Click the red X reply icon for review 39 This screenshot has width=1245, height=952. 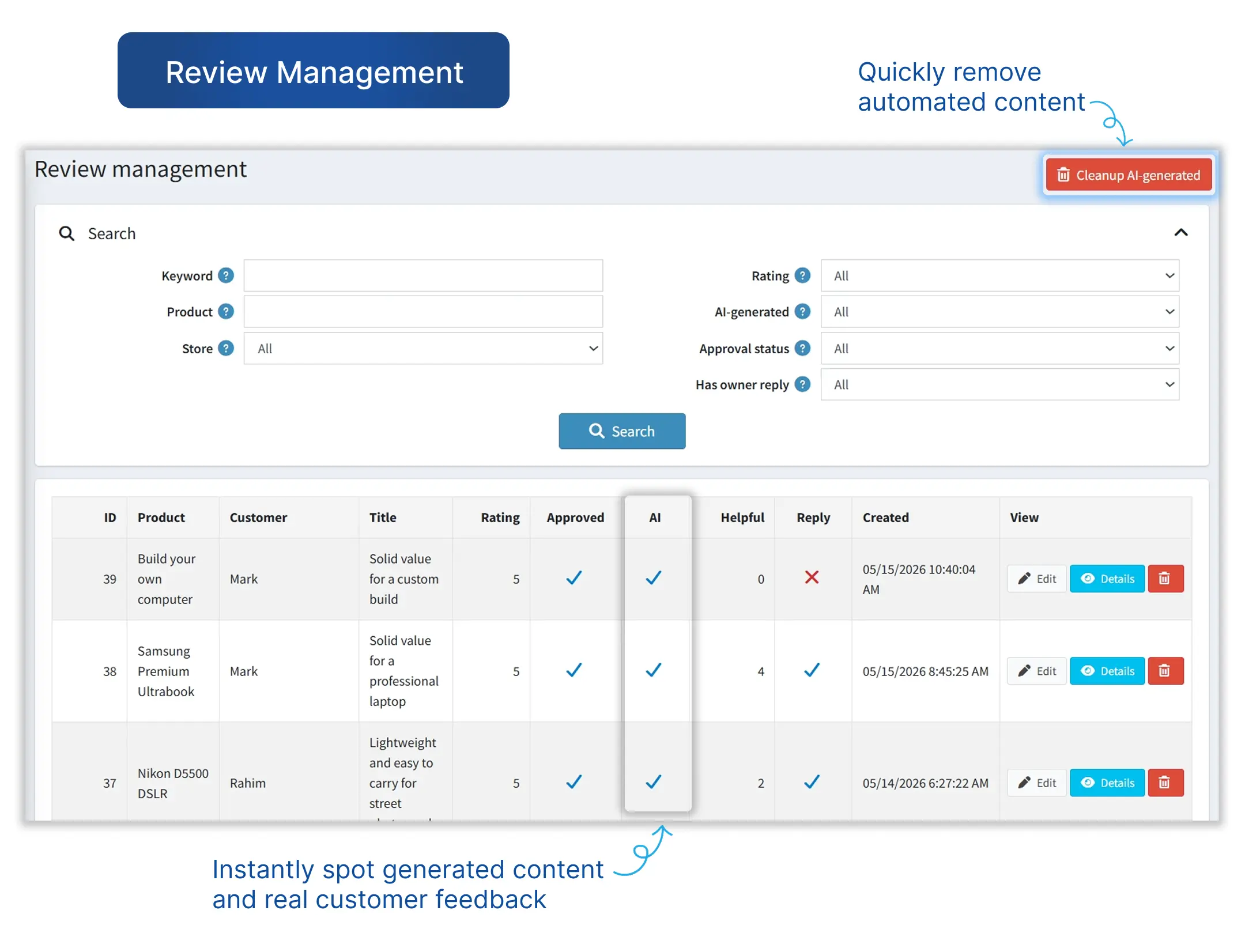click(x=812, y=577)
